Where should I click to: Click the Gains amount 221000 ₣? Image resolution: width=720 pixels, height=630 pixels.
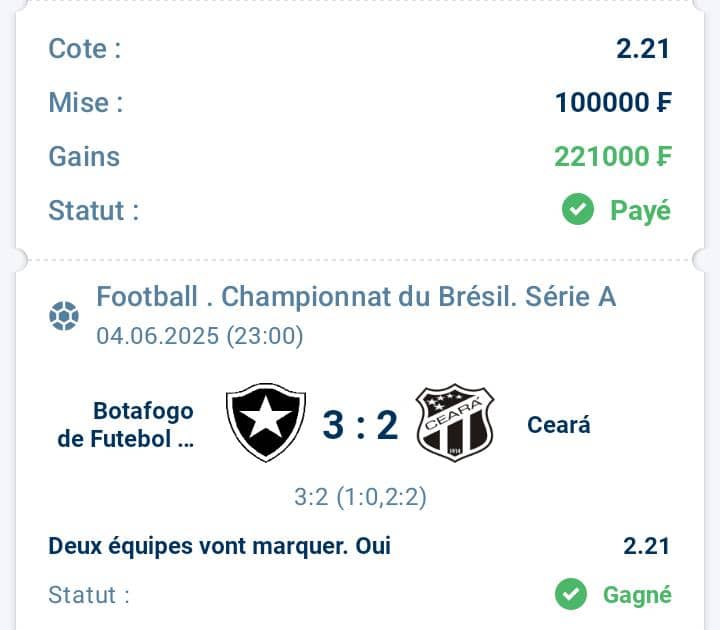[613, 157]
